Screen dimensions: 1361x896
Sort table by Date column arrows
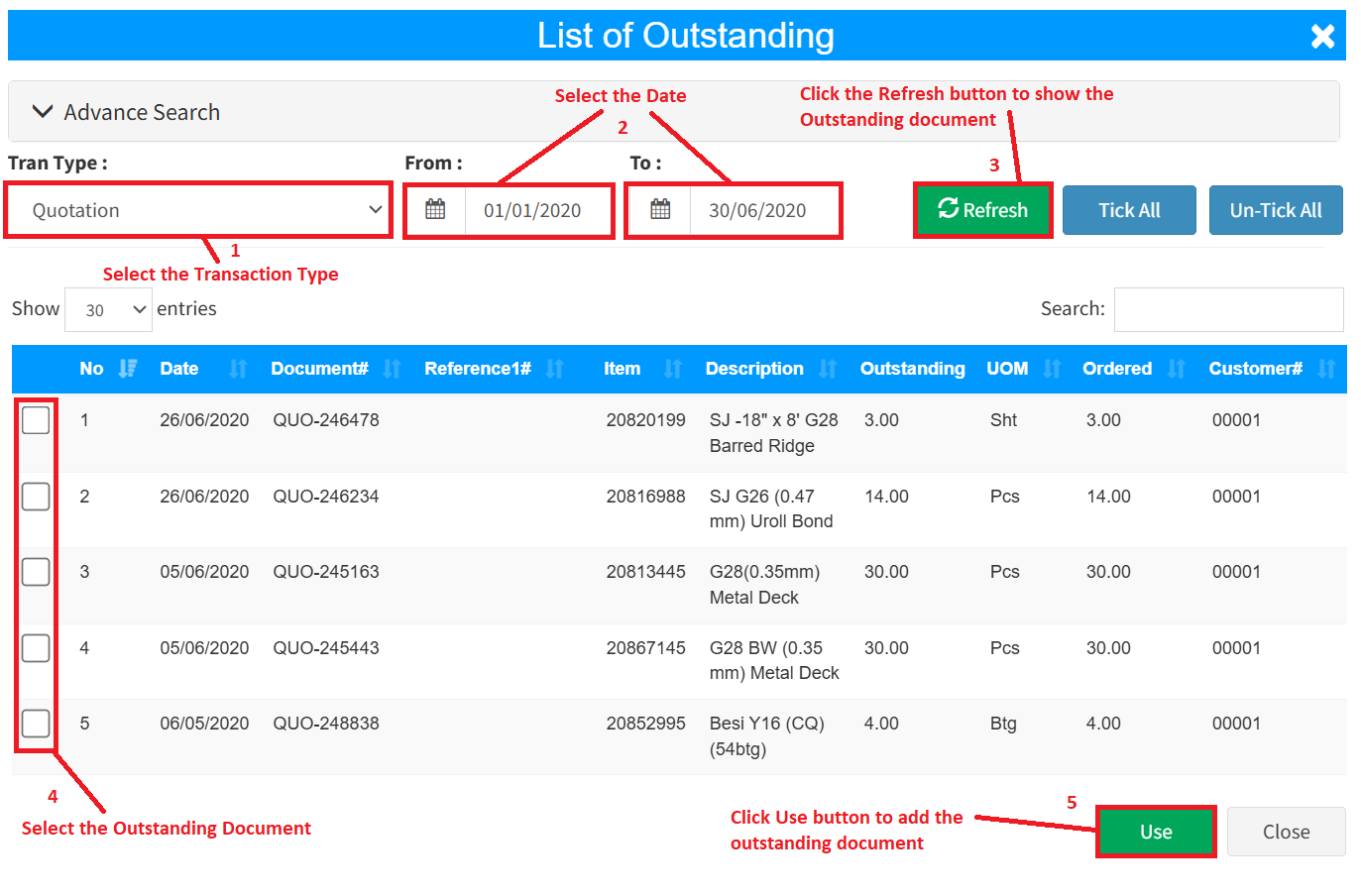[238, 369]
